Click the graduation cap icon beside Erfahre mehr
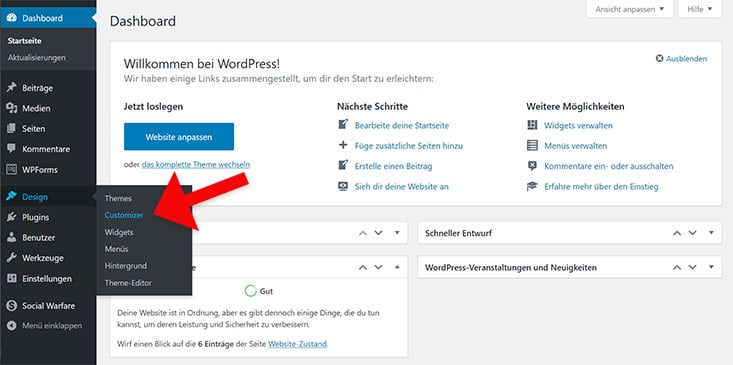 tap(532, 186)
